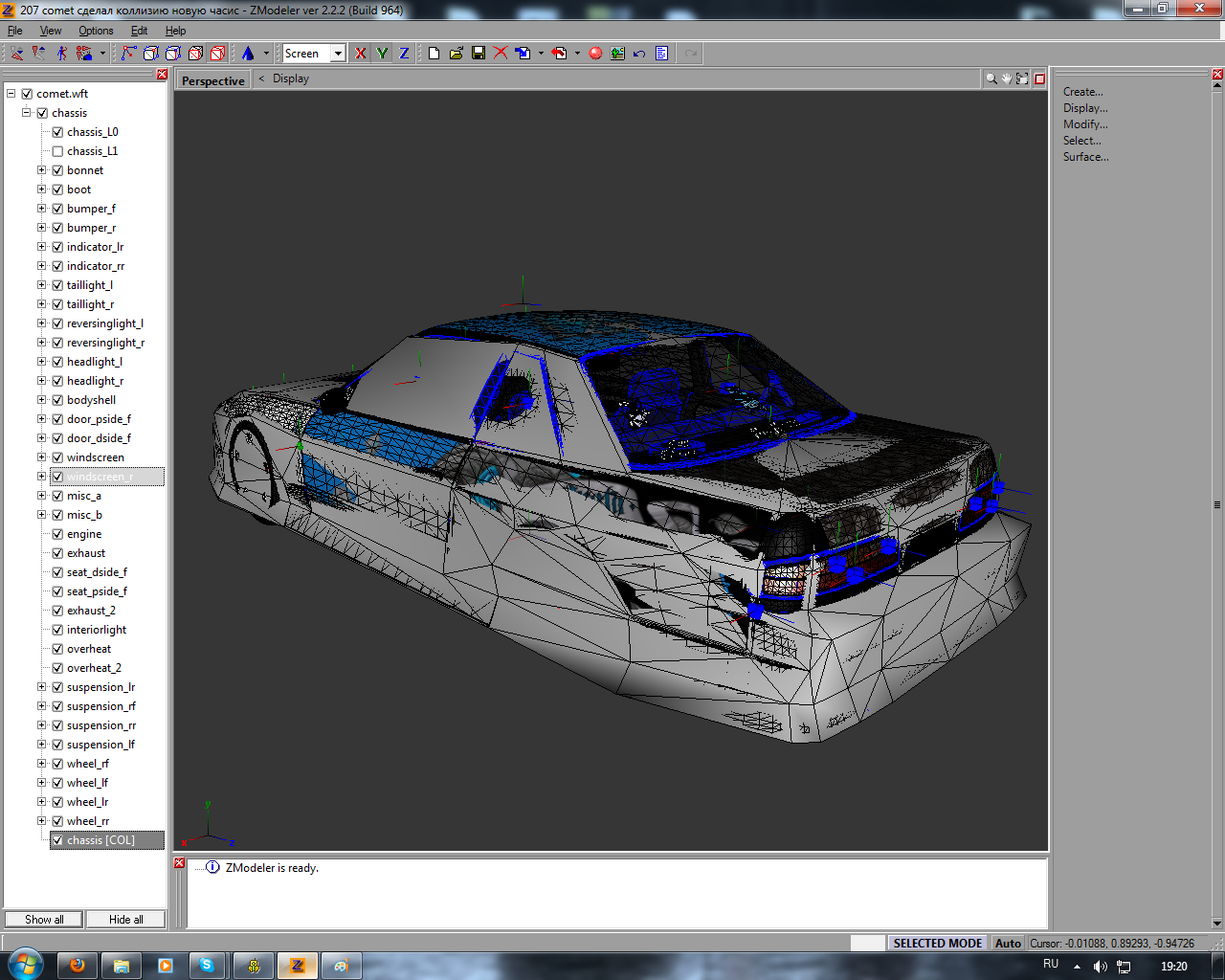Screen dimensions: 1225x980
Task: Uncheck the engine node checkbox
Action: tap(57, 534)
